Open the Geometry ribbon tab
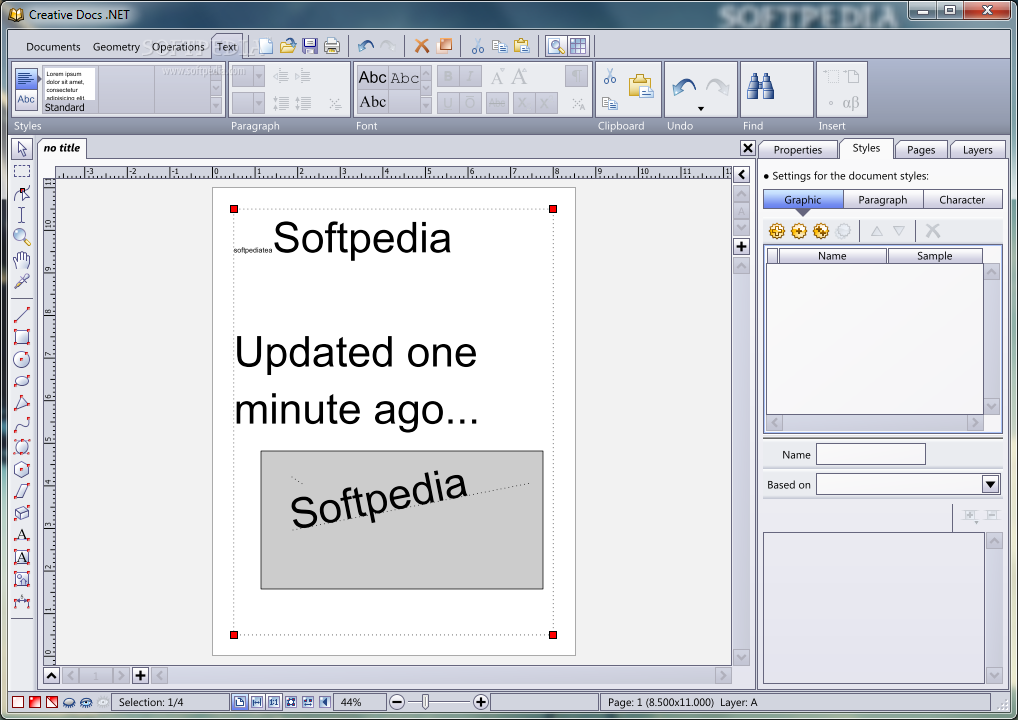The width and height of the screenshot is (1018, 720). [x=116, y=47]
